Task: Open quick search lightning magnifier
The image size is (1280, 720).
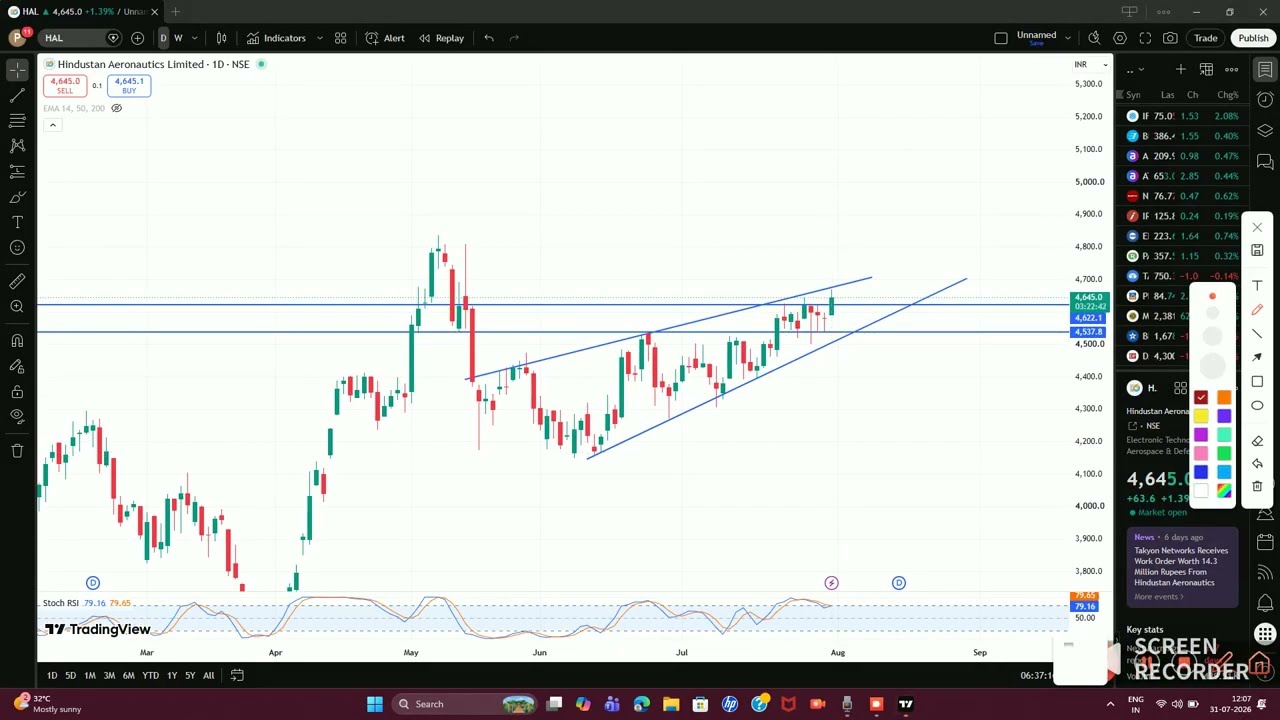Action: [x=1094, y=38]
